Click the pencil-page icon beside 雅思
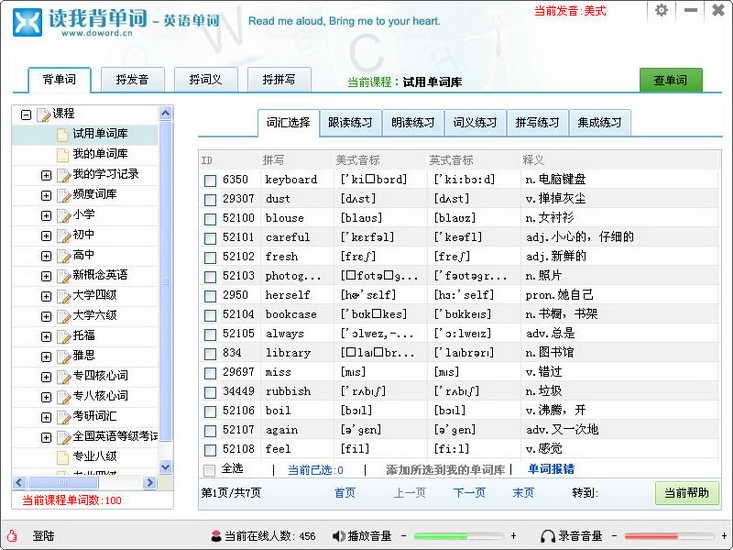The width and height of the screenshot is (733, 550). coord(64,357)
